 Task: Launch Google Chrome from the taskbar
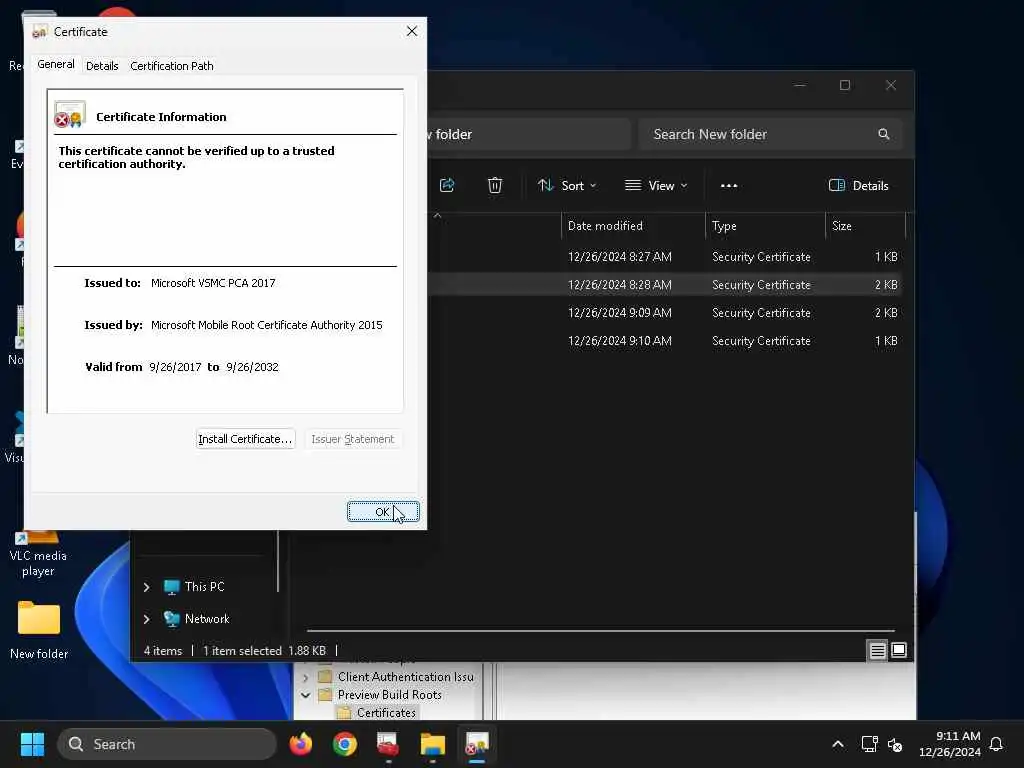(x=345, y=744)
